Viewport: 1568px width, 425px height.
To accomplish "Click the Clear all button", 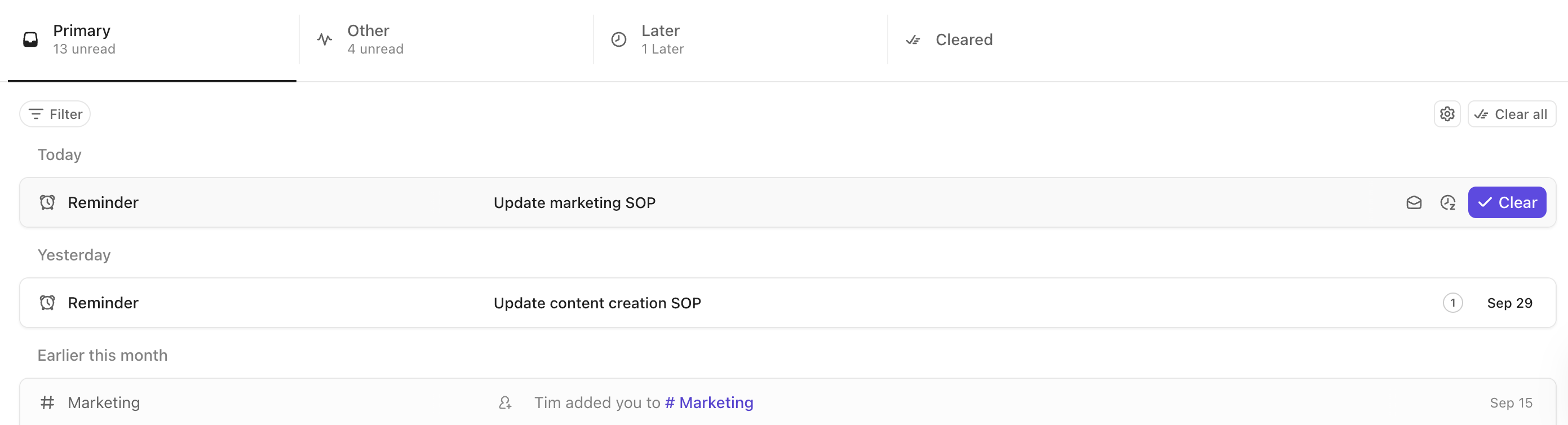I will click(x=1512, y=113).
